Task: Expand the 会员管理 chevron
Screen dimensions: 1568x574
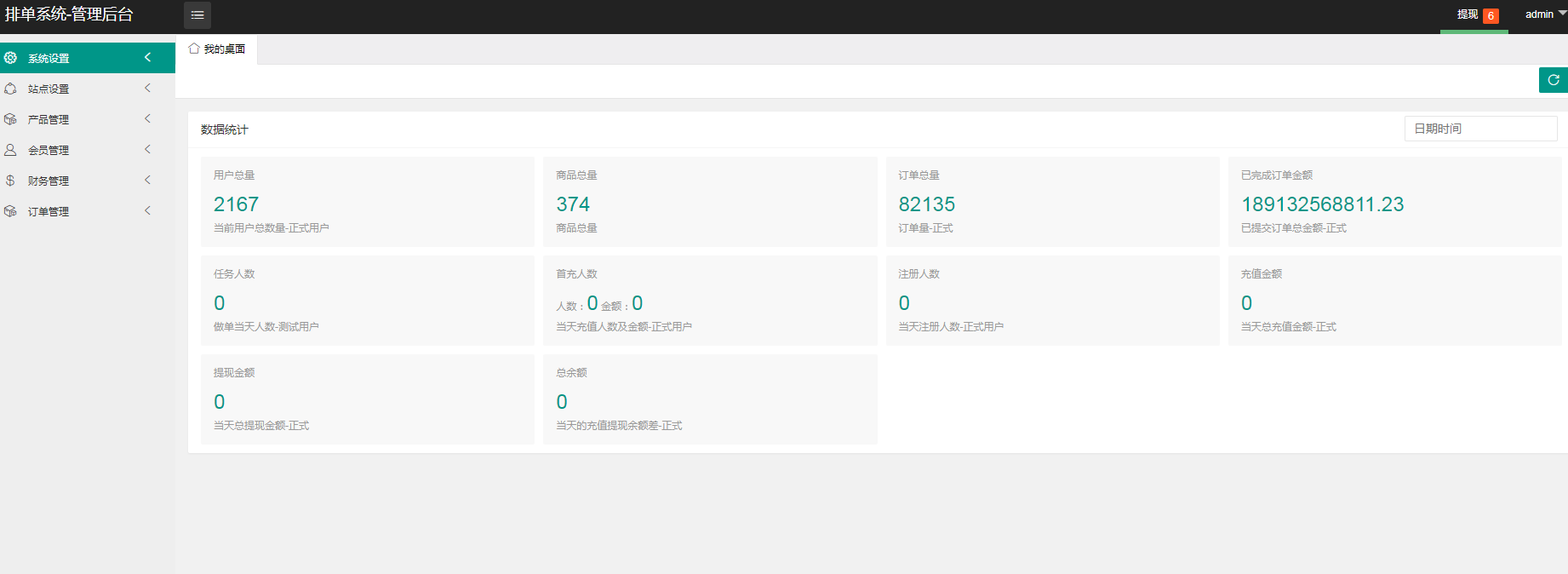Action: (x=147, y=149)
